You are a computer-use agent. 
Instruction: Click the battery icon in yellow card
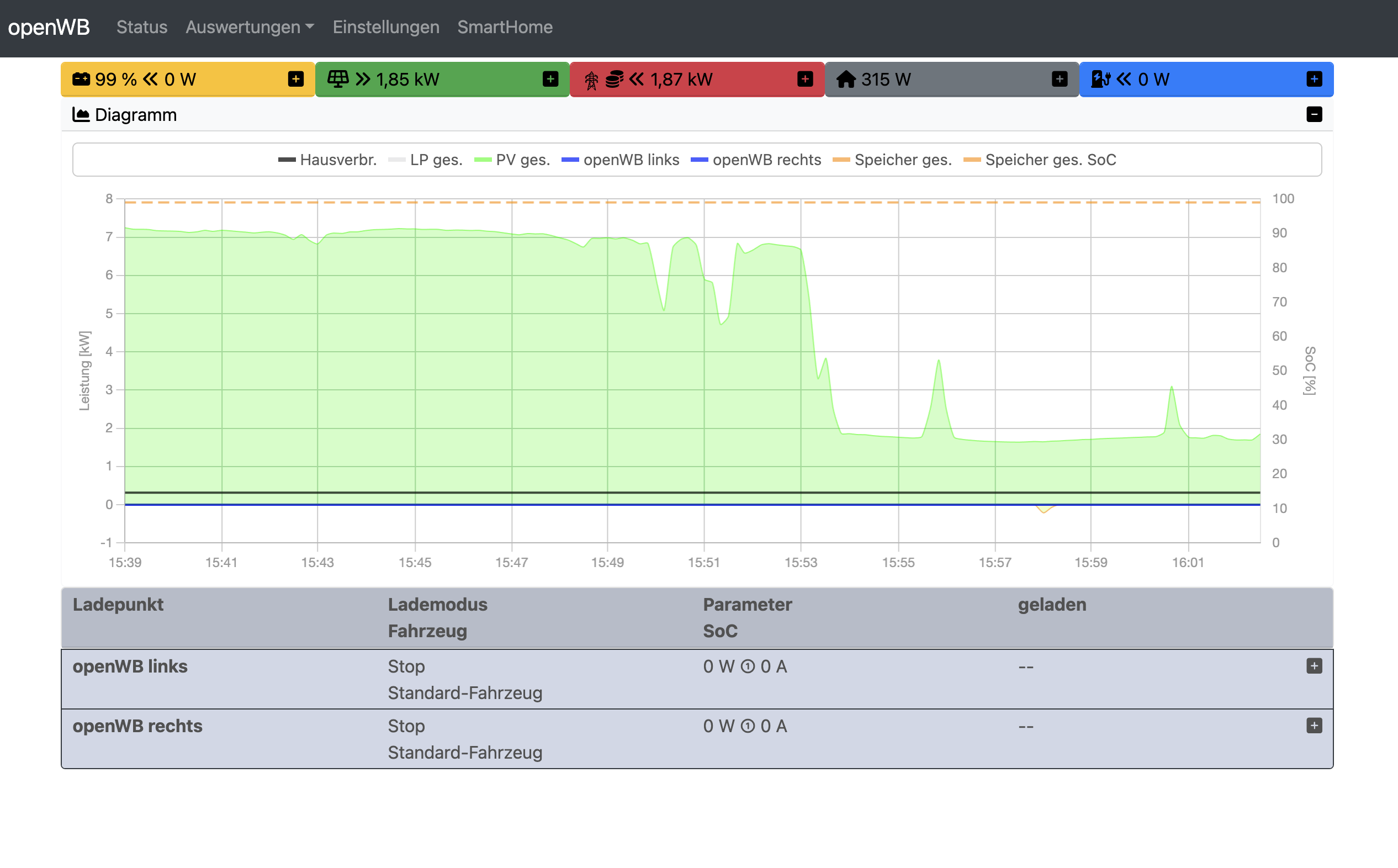point(81,79)
